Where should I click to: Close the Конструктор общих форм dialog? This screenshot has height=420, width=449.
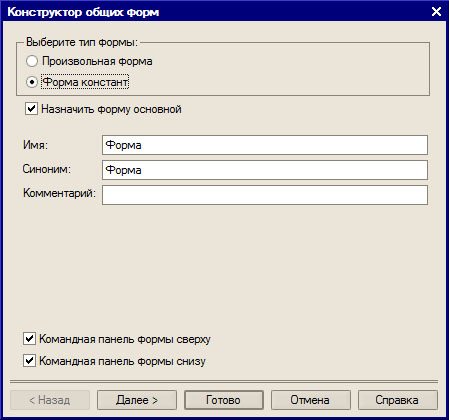click(x=436, y=12)
